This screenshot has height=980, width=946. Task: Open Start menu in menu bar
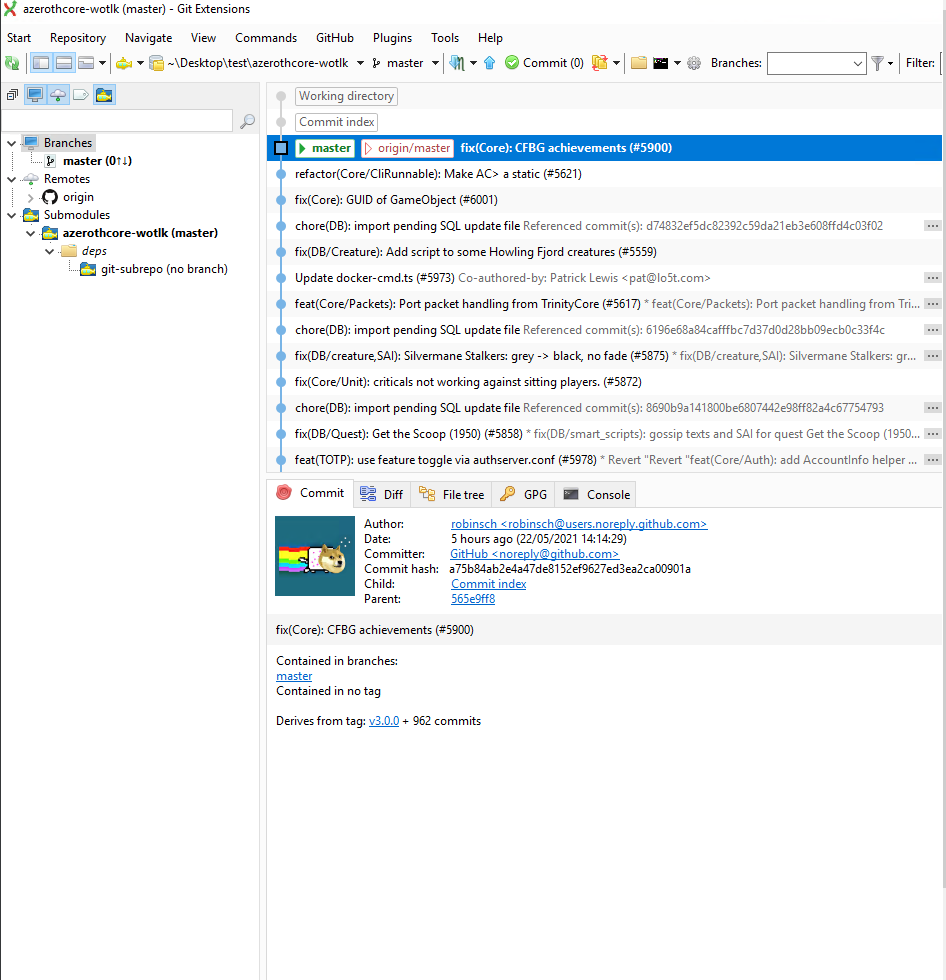click(19, 38)
